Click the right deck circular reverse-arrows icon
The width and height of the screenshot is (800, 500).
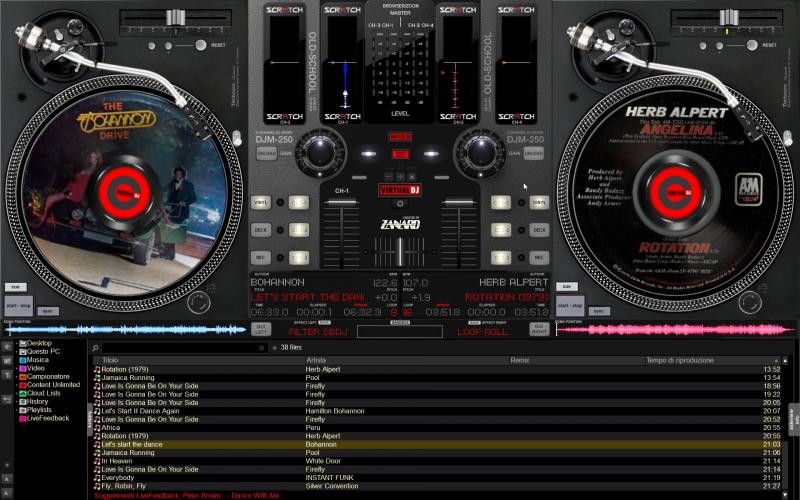[x=749, y=302]
